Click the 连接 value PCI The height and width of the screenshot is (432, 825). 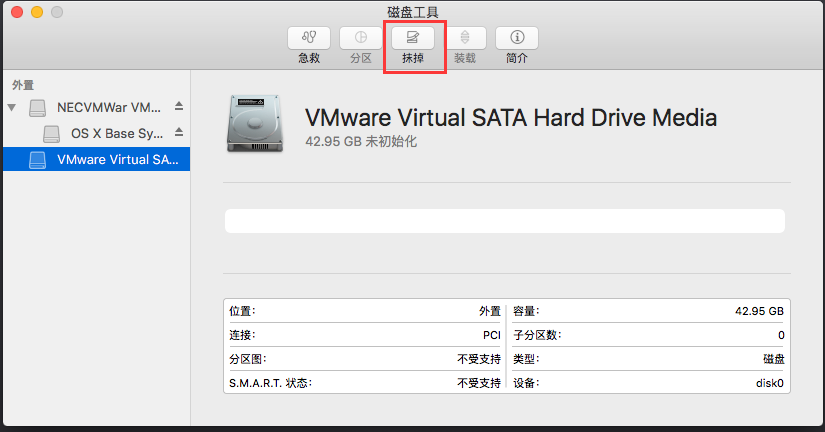coord(491,335)
